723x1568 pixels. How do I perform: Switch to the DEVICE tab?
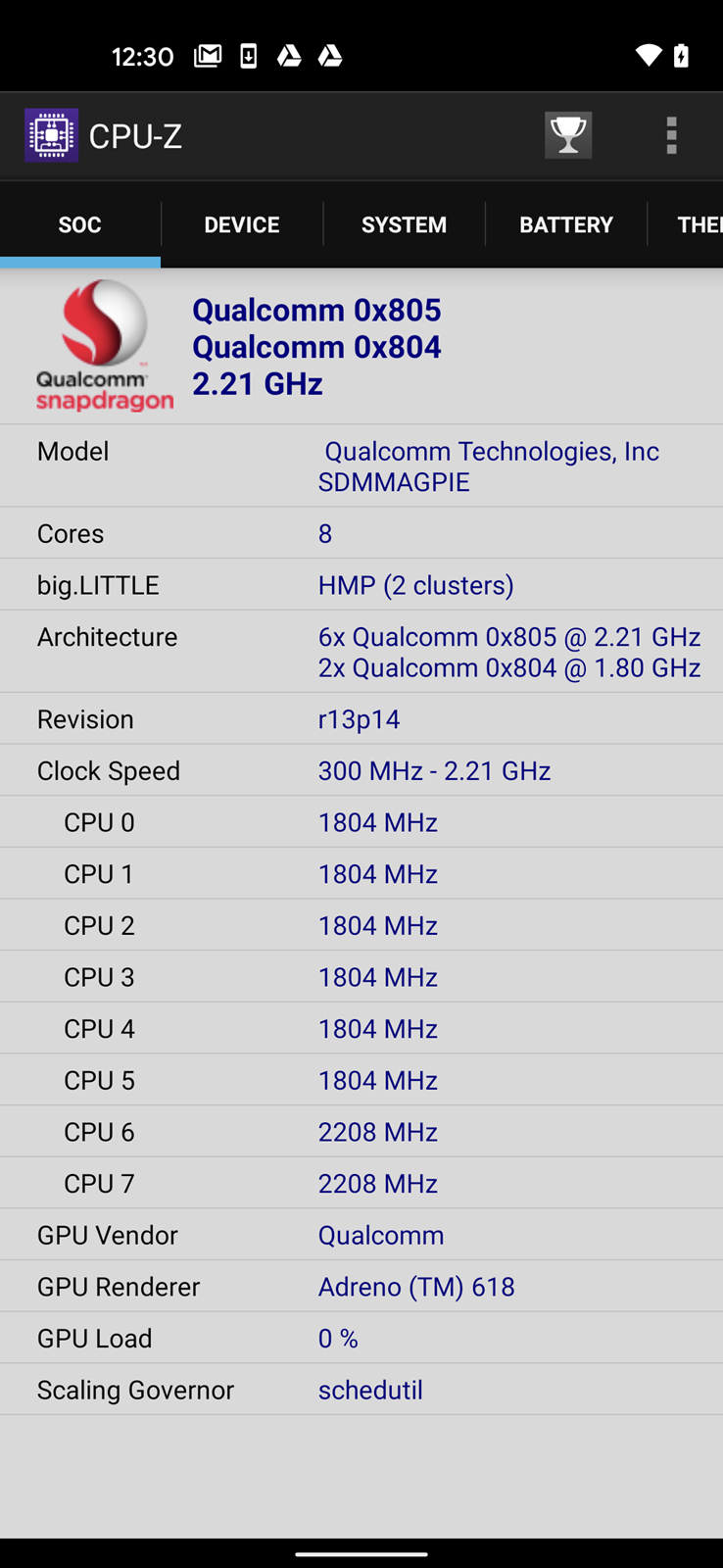coord(242,224)
